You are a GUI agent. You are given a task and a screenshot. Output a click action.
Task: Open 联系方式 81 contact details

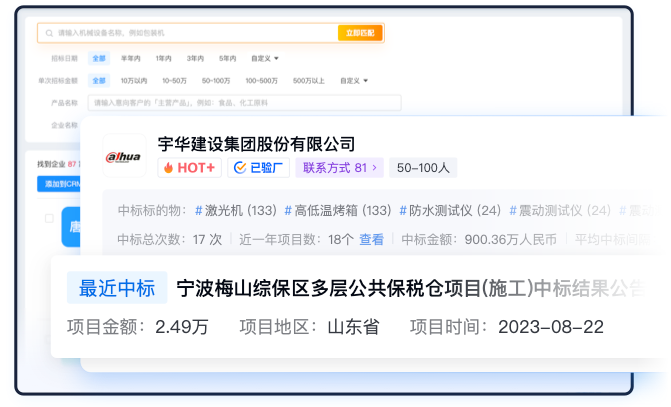tap(340, 168)
